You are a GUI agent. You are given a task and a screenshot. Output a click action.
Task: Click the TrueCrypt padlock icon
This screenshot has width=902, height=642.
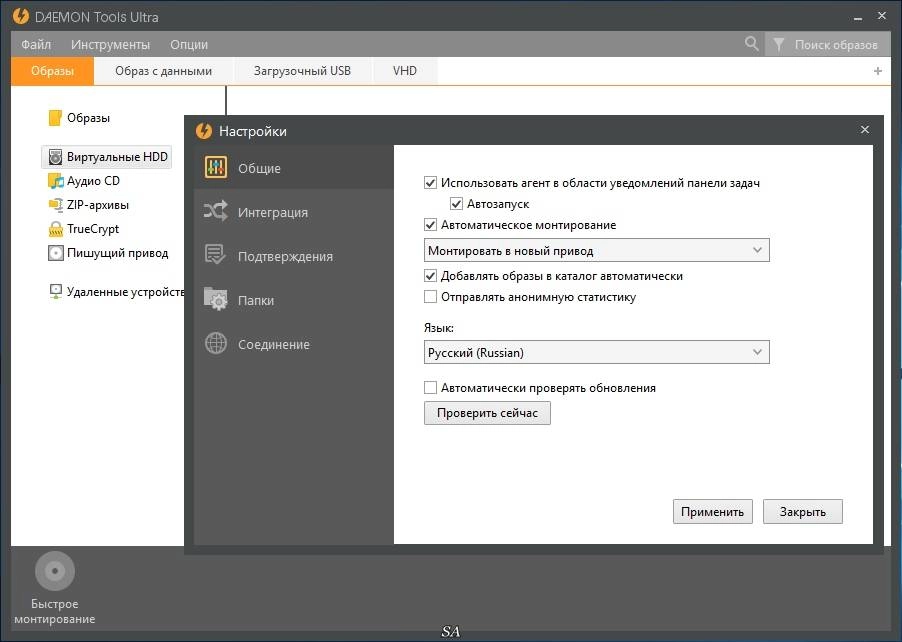pos(55,229)
